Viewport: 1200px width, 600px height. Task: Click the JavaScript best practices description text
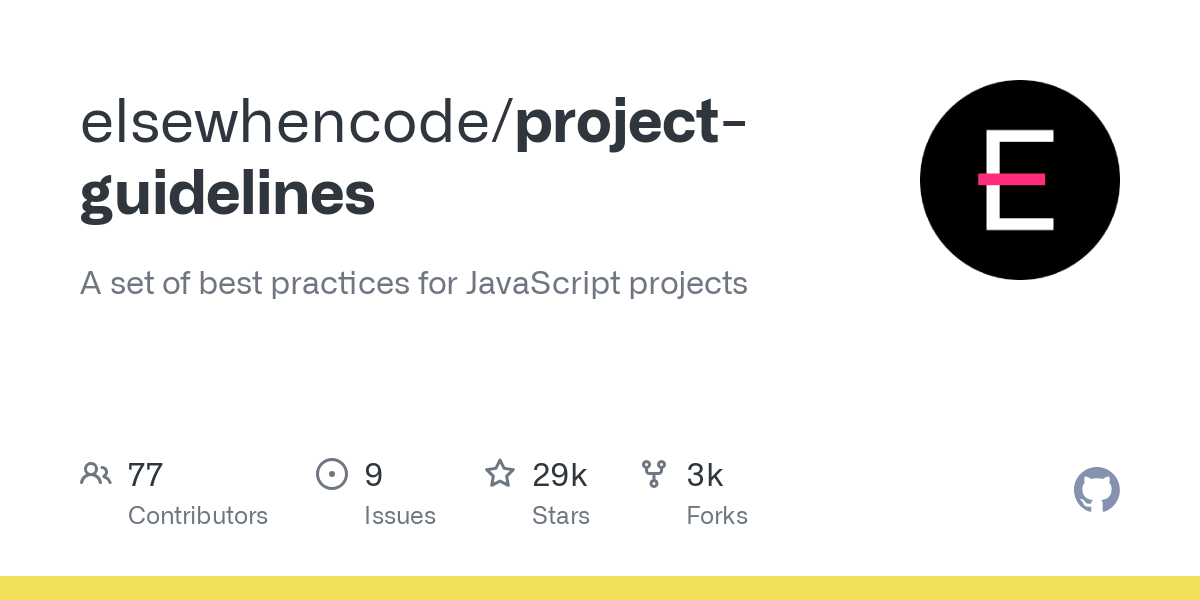point(414,284)
